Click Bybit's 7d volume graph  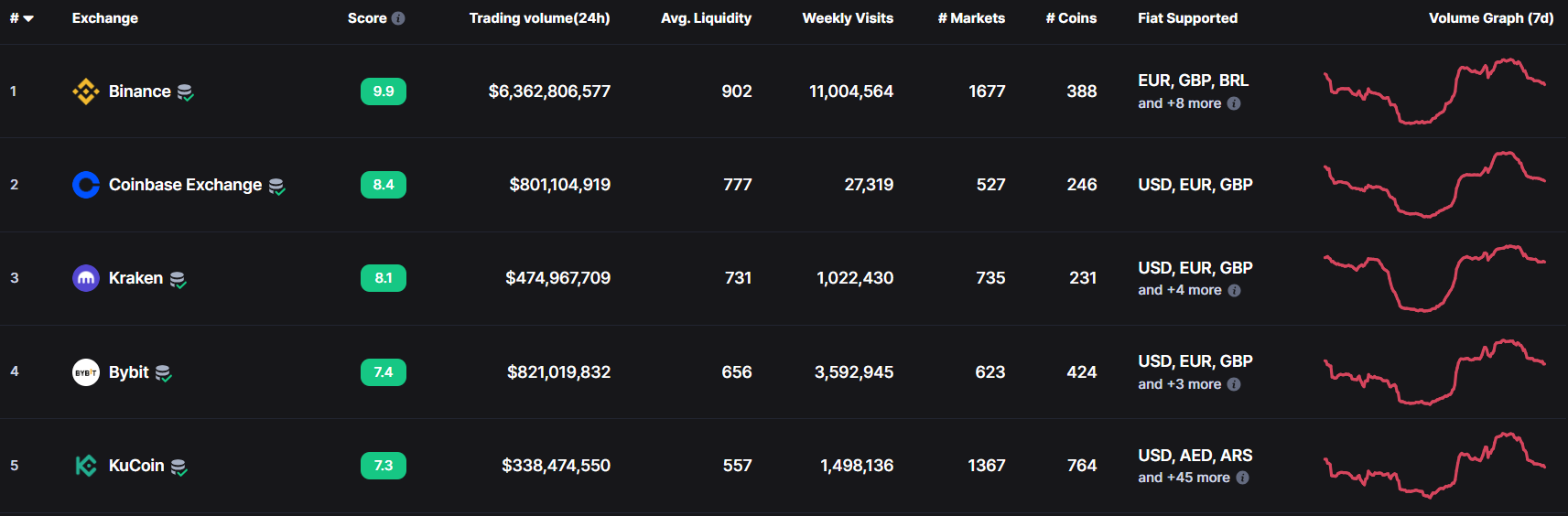[1435, 371]
